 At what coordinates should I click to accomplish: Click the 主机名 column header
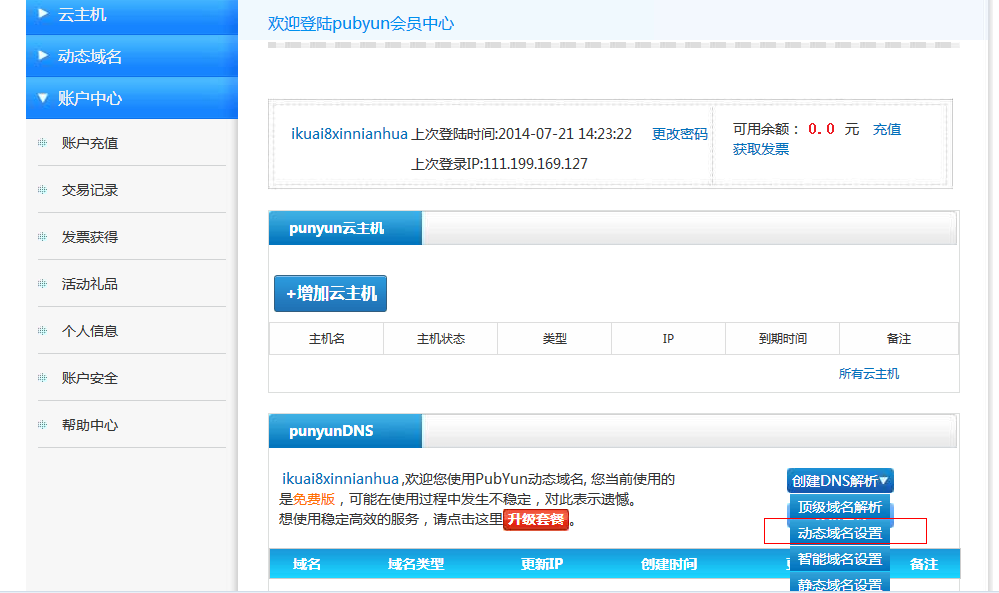327,339
